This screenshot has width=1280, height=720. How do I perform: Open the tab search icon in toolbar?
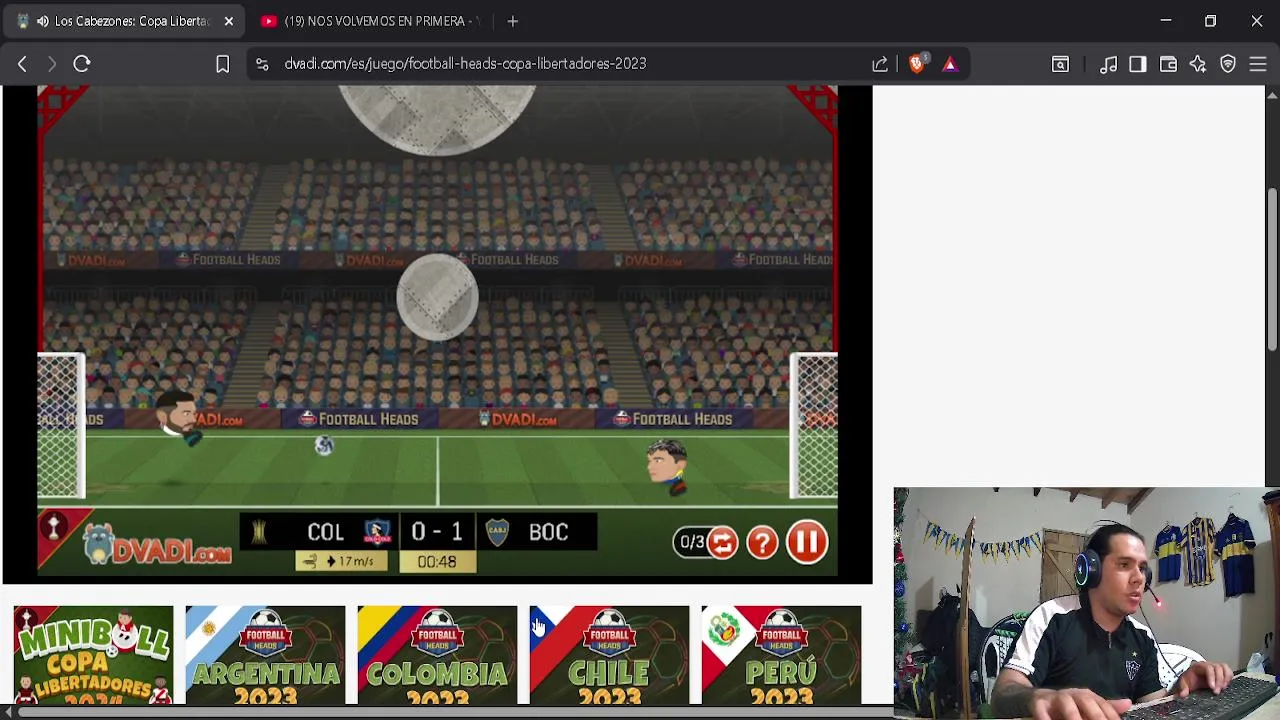click(x=1060, y=63)
